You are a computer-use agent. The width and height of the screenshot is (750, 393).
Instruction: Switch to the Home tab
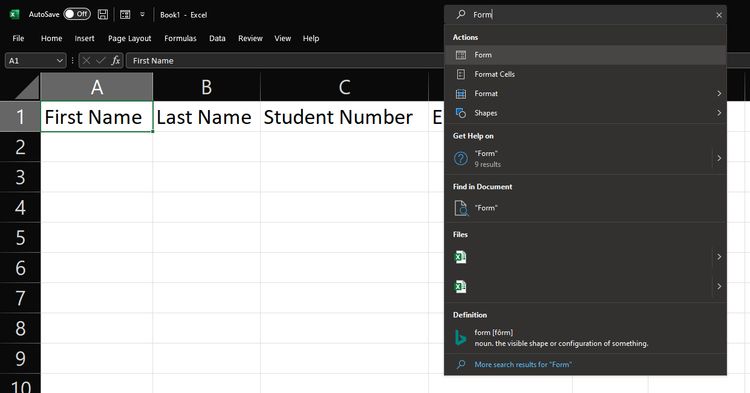(x=52, y=38)
